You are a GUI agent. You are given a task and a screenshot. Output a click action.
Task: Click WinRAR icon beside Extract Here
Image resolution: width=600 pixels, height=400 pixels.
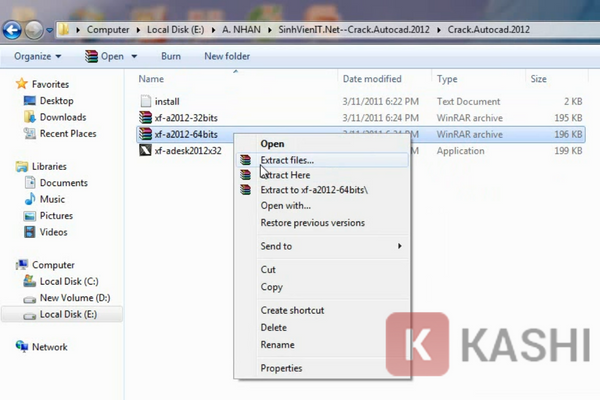[x=245, y=175]
